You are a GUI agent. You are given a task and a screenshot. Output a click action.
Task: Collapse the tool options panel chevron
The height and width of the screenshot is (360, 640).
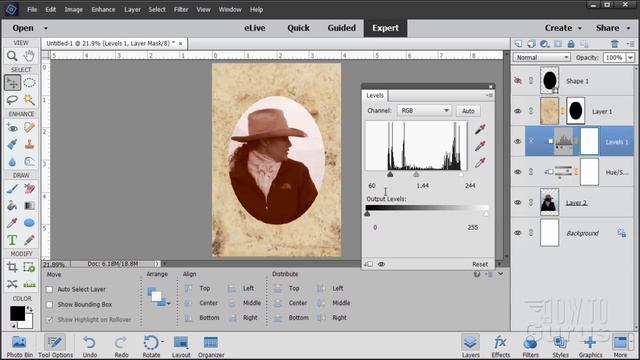(501, 274)
